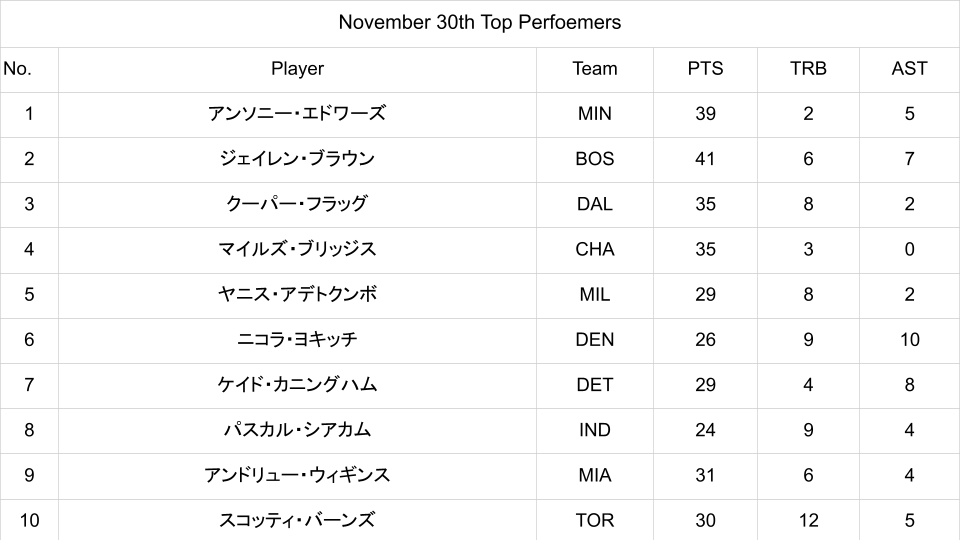Select the ケイド・カニングハム player cell
The width and height of the screenshot is (960, 540).
[297, 385]
